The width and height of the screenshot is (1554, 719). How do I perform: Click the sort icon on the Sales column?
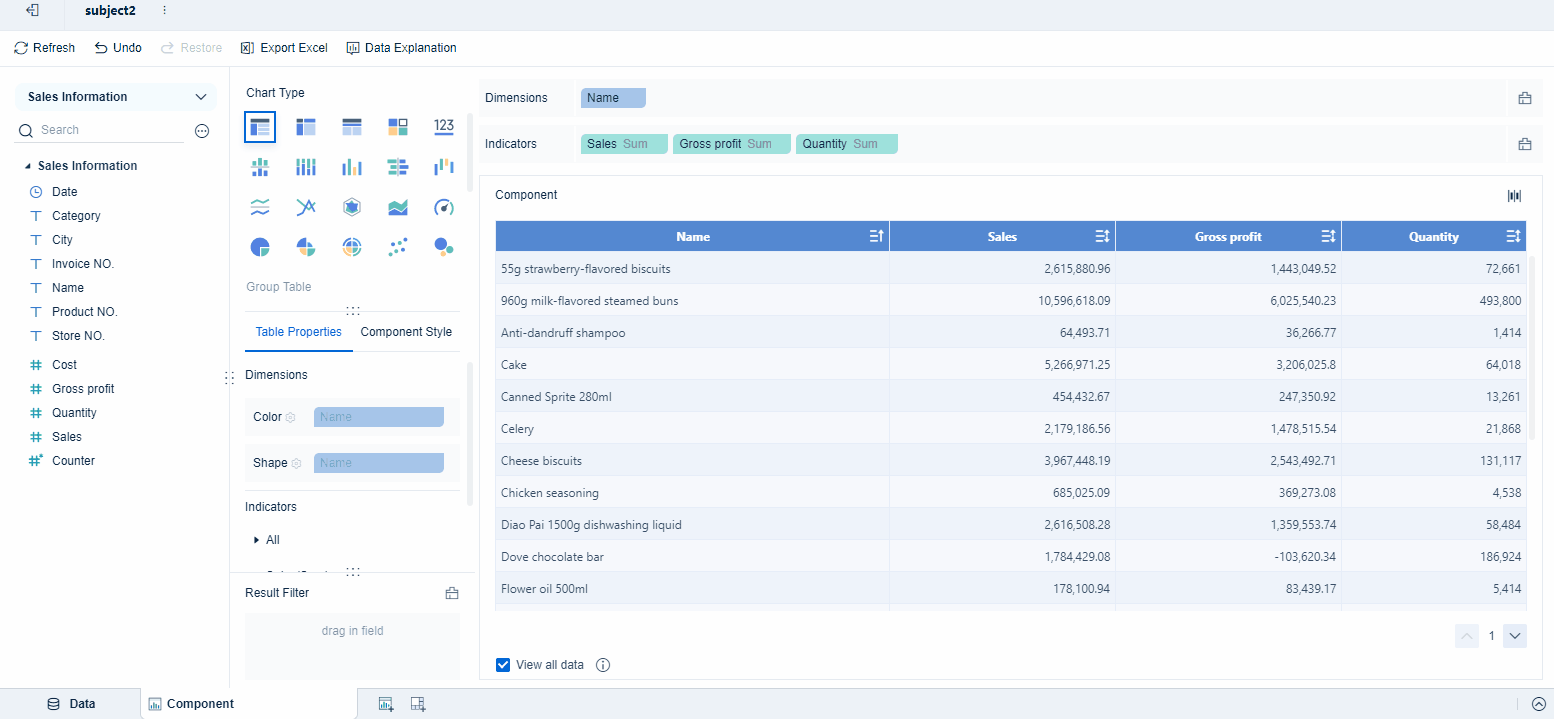(x=1102, y=236)
